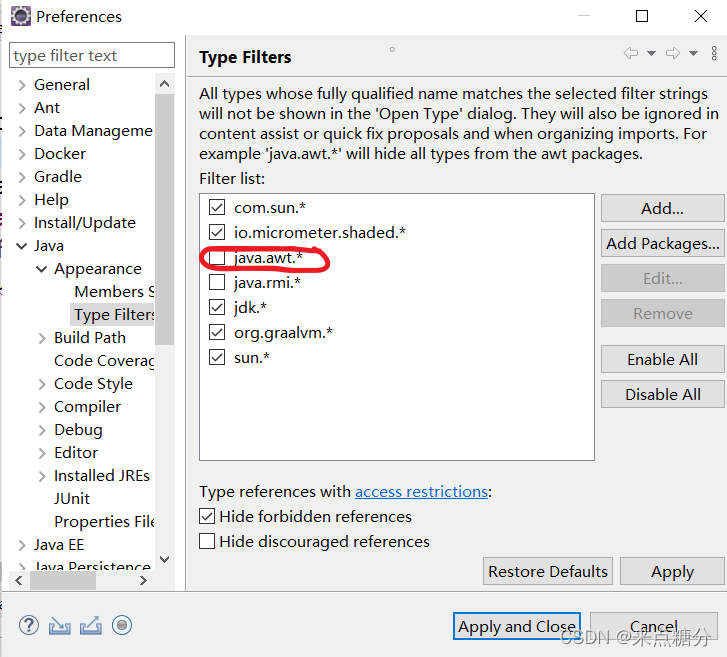This screenshot has height=657, width=727.
Task: Click the Enable All button
Action: [x=662, y=359]
